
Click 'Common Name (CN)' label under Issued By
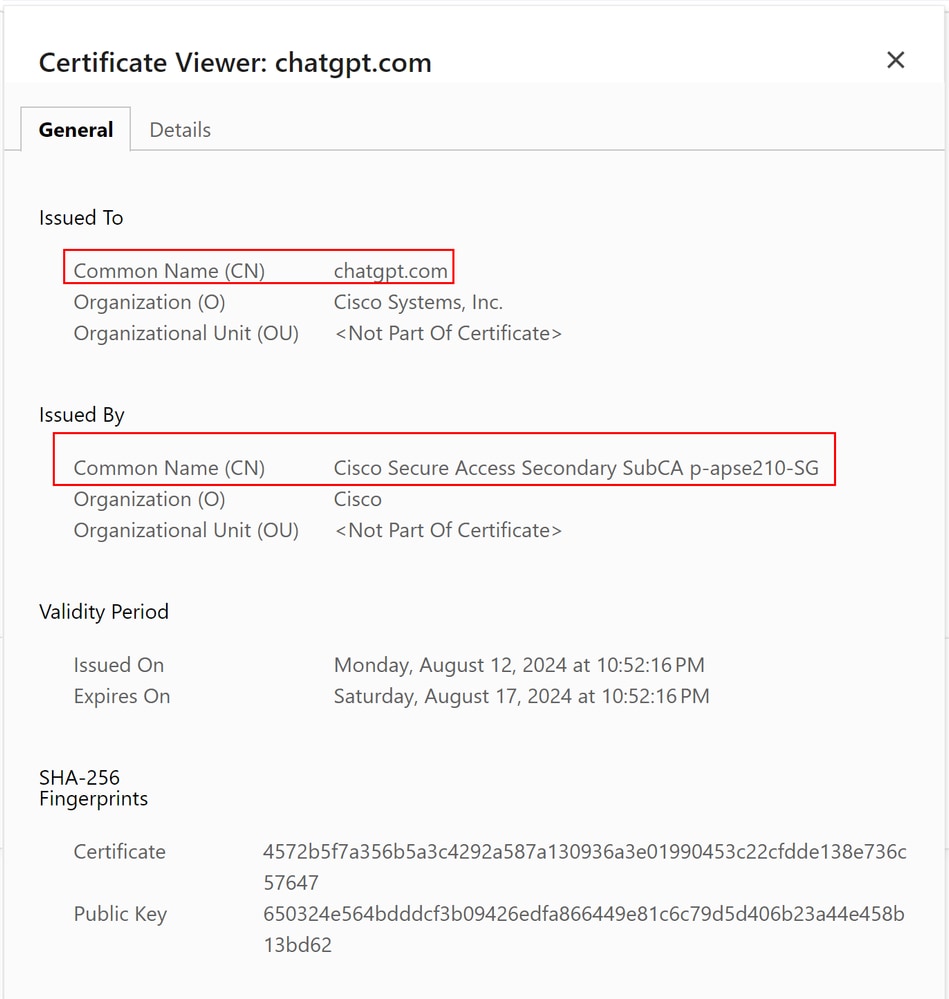point(169,468)
